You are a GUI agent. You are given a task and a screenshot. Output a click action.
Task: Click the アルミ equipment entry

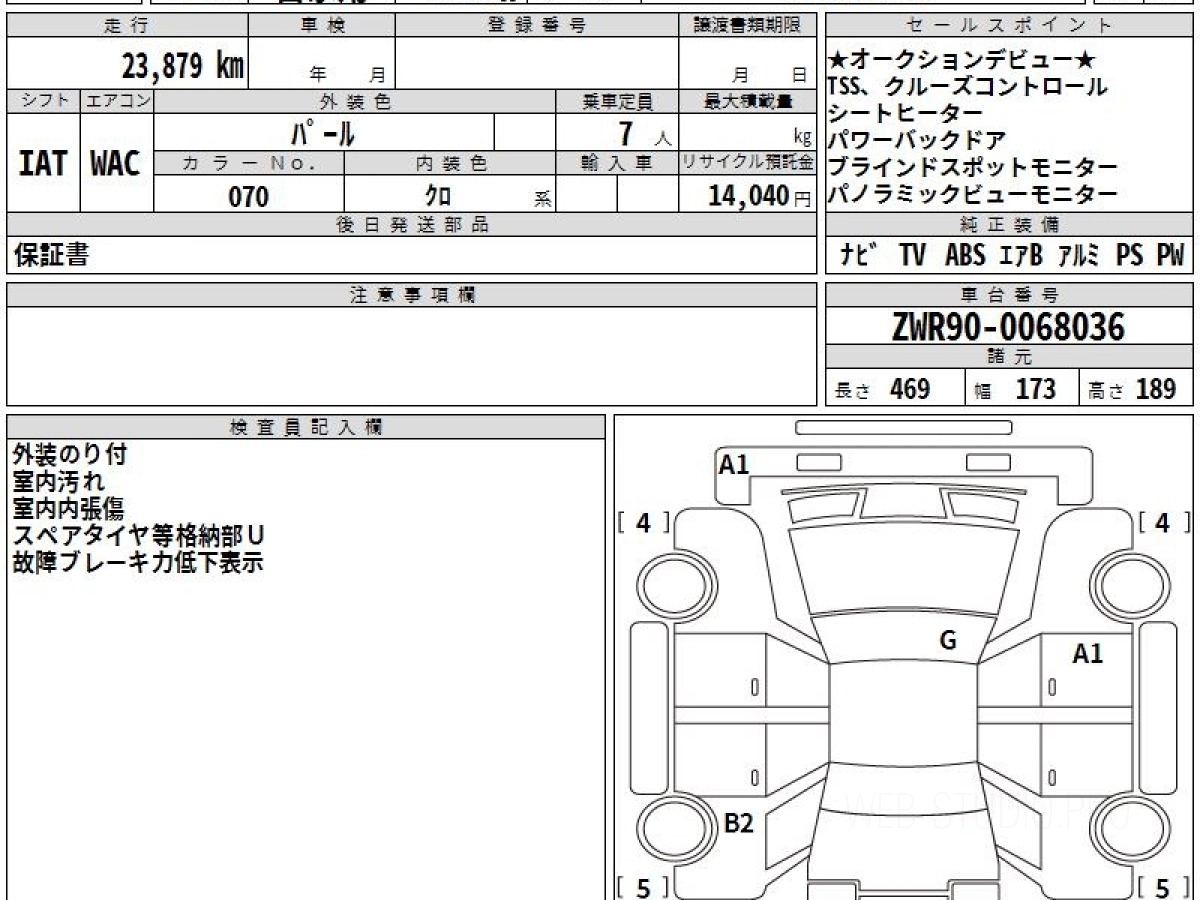(1079, 256)
